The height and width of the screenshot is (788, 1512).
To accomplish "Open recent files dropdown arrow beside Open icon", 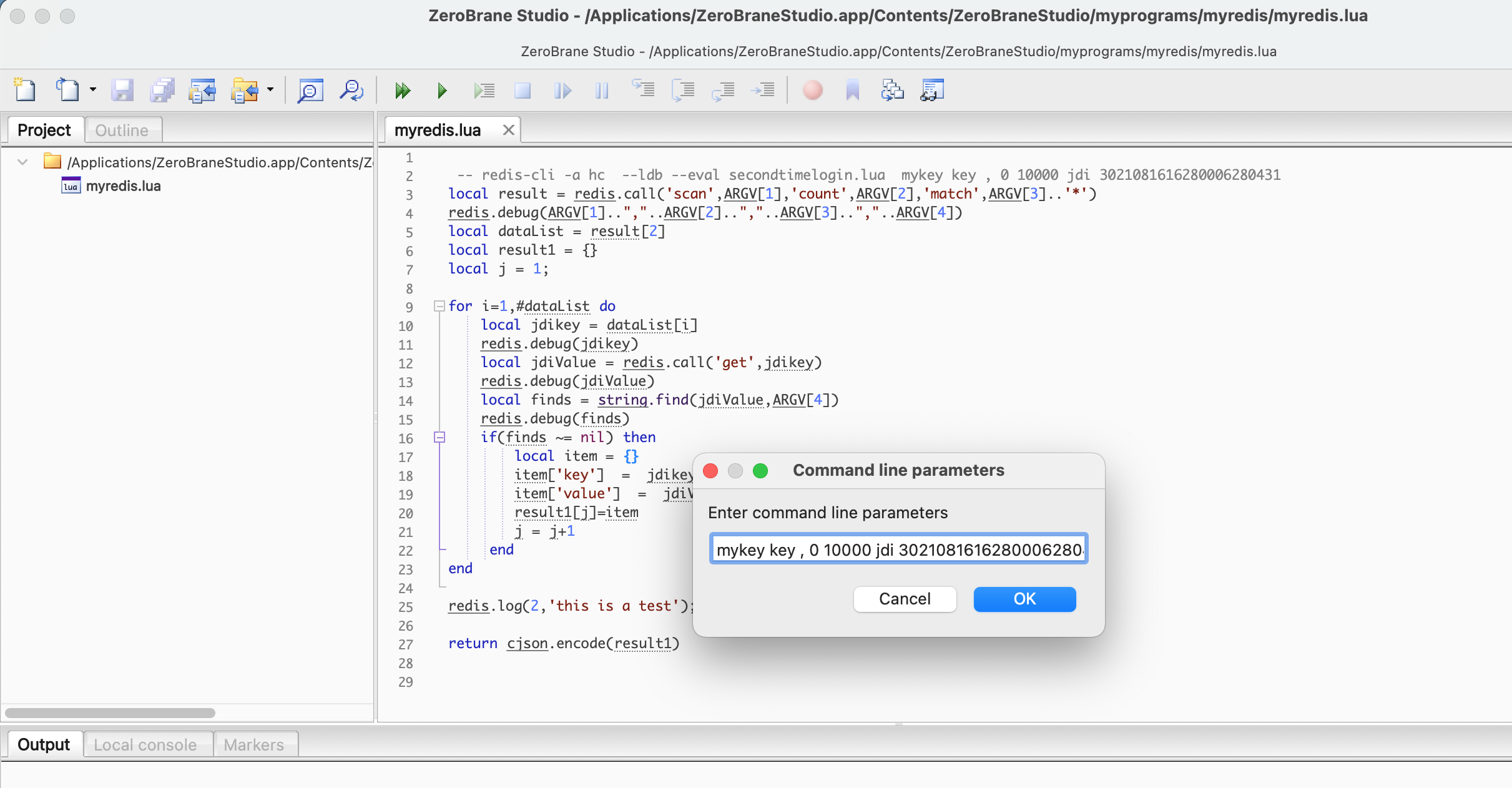I will point(93,90).
